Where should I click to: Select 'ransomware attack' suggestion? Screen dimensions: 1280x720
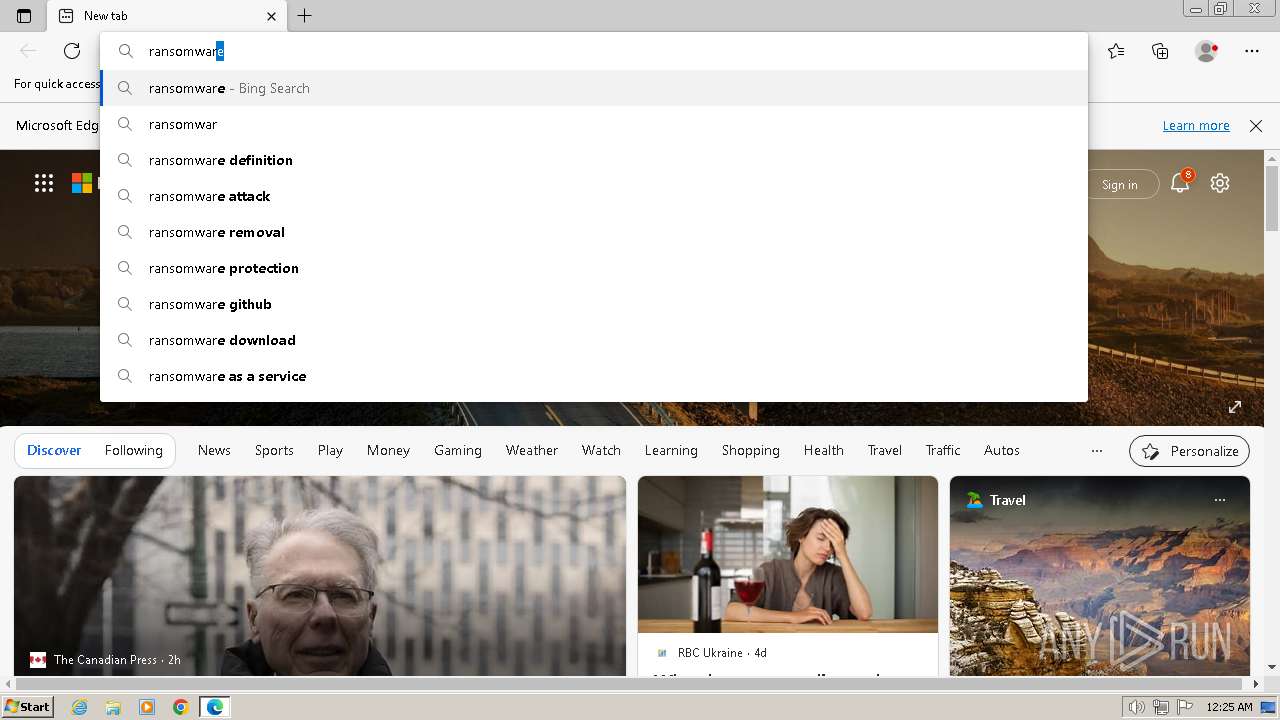pos(594,196)
